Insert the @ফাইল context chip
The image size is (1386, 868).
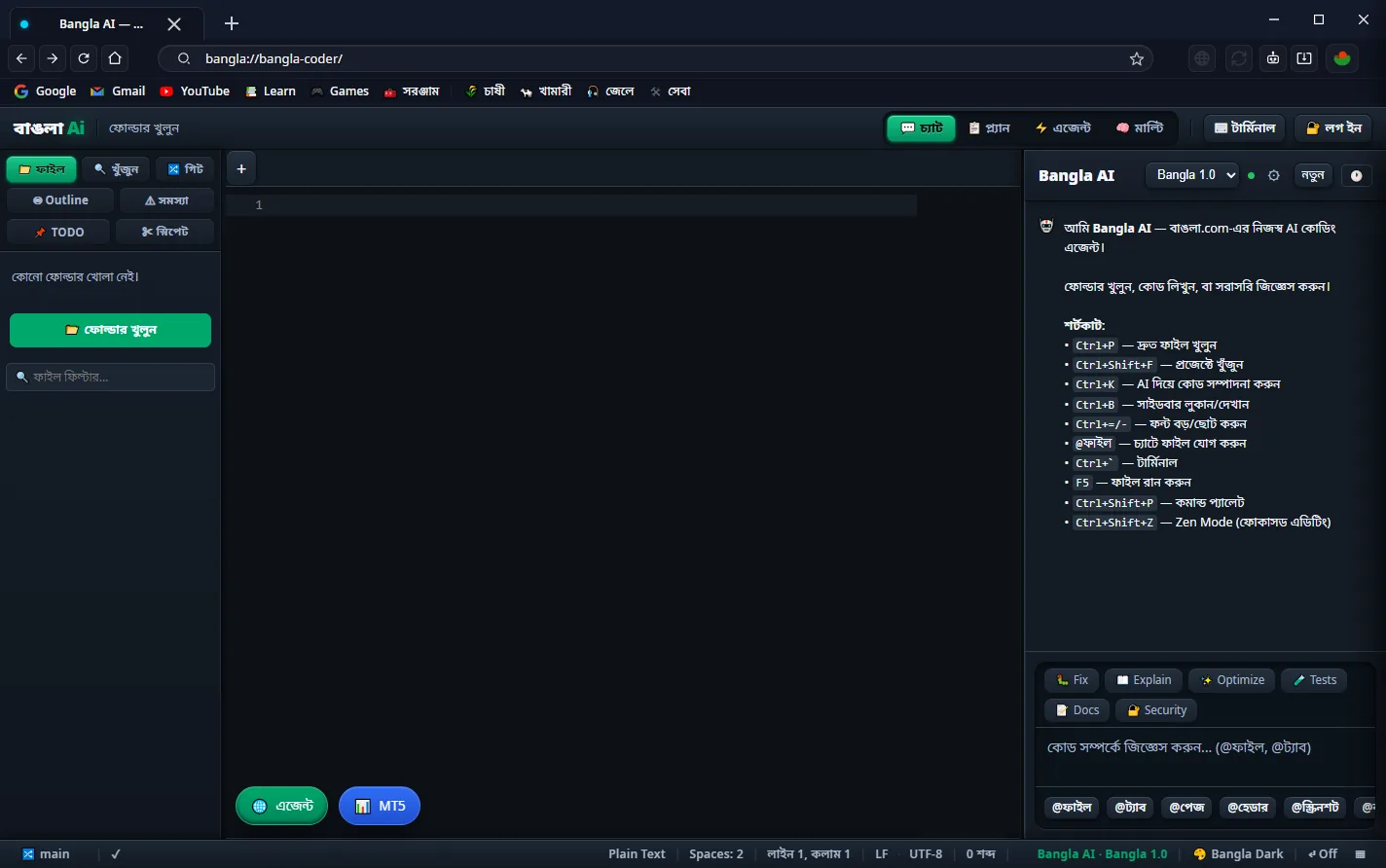pos(1072,807)
